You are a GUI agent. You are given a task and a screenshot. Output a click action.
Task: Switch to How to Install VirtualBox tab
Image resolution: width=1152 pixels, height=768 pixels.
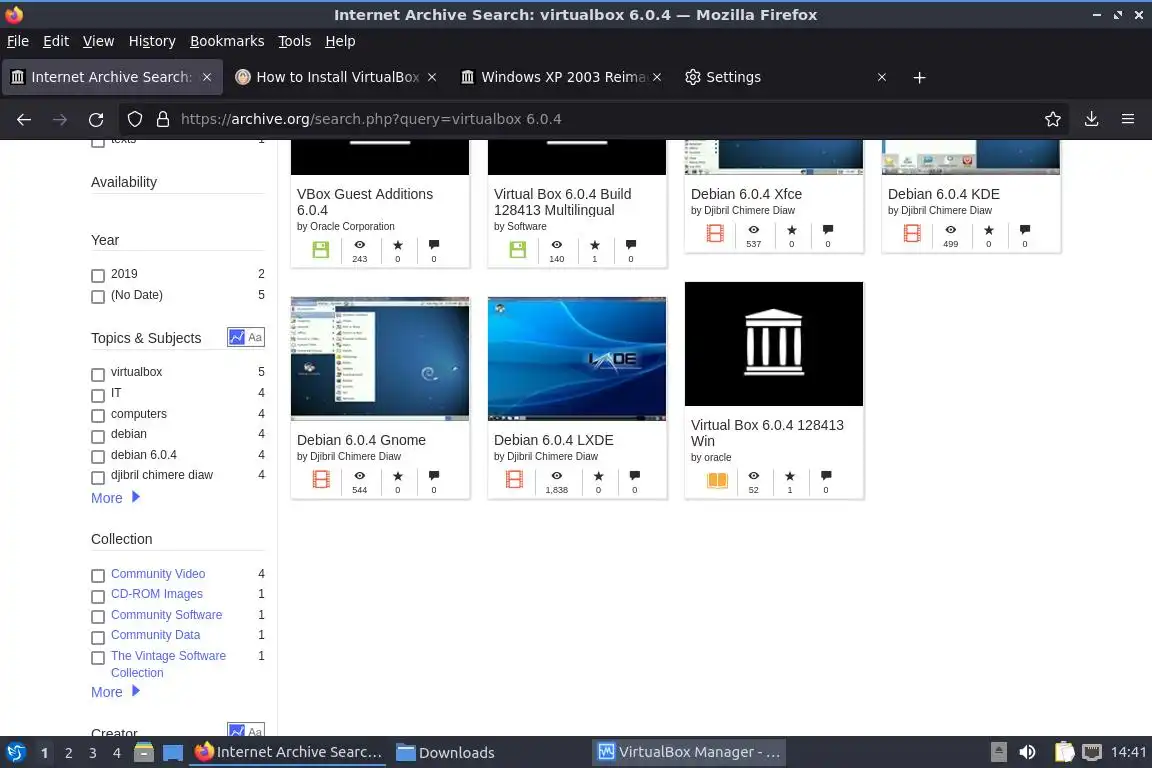coord(336,77)
